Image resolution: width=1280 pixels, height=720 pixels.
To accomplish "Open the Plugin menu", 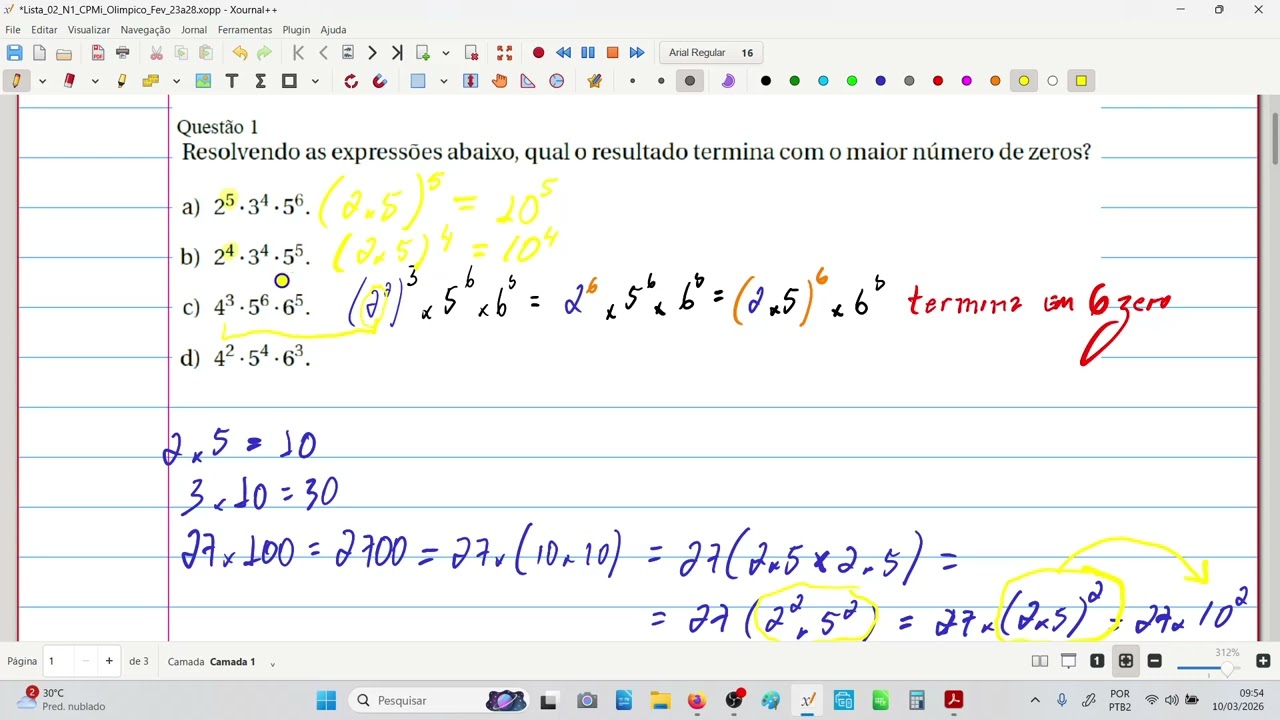I will point(296,30).
